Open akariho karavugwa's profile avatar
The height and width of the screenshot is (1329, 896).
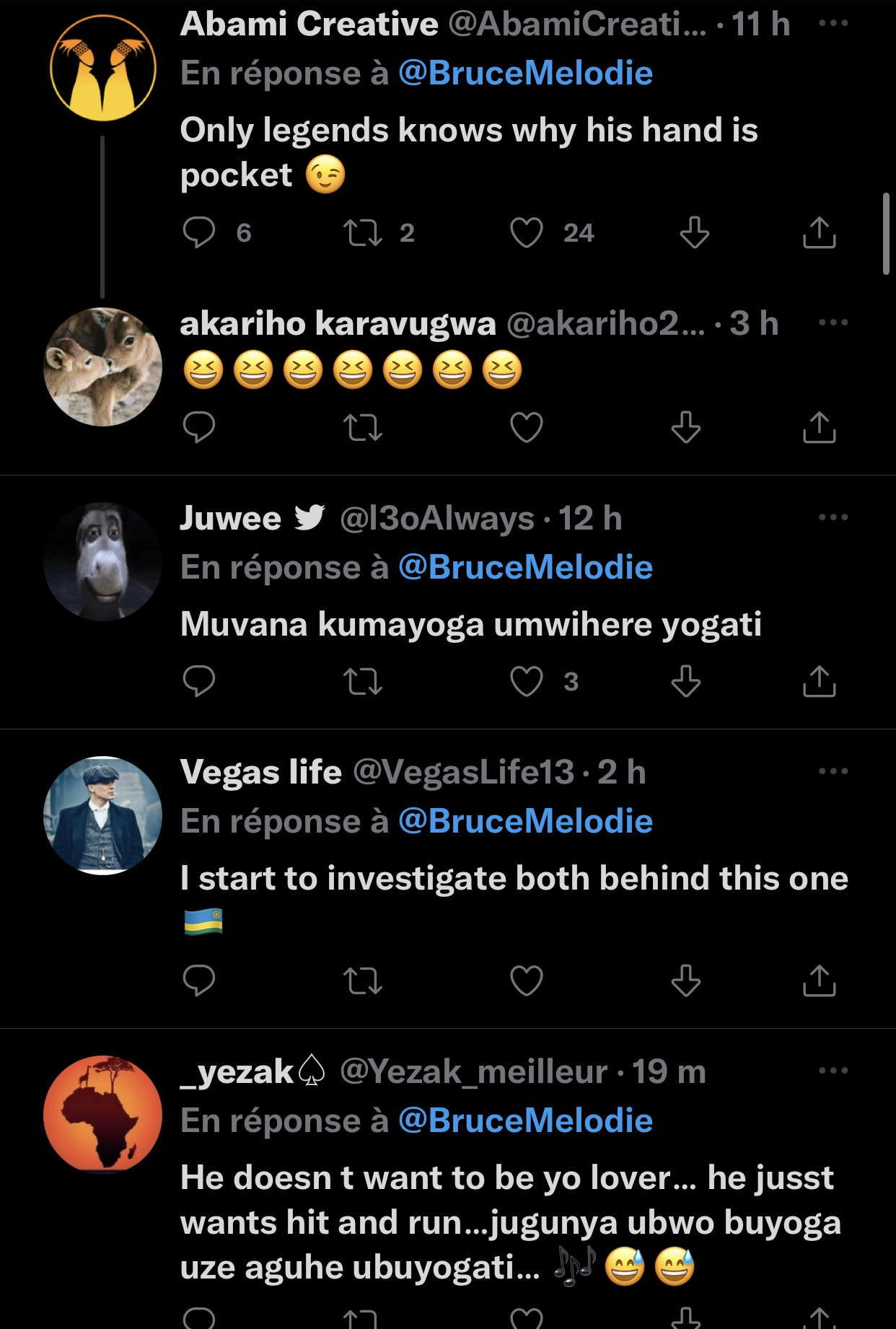[102, 367]
